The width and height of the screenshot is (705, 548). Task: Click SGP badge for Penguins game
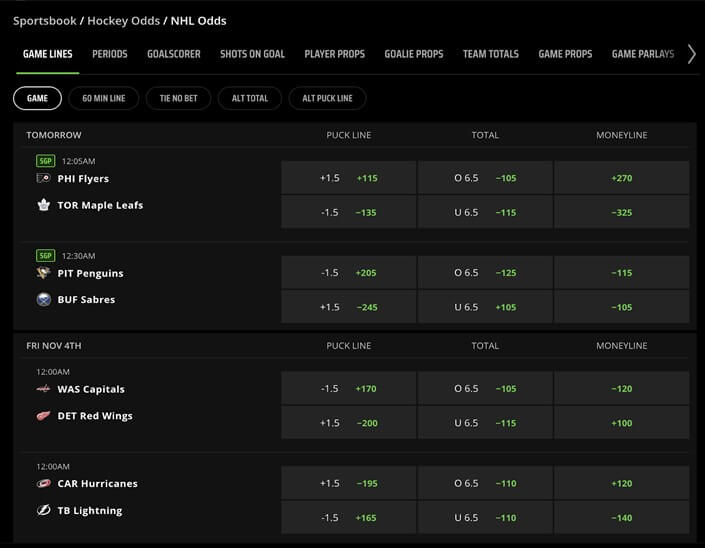[x=45, y=256]
